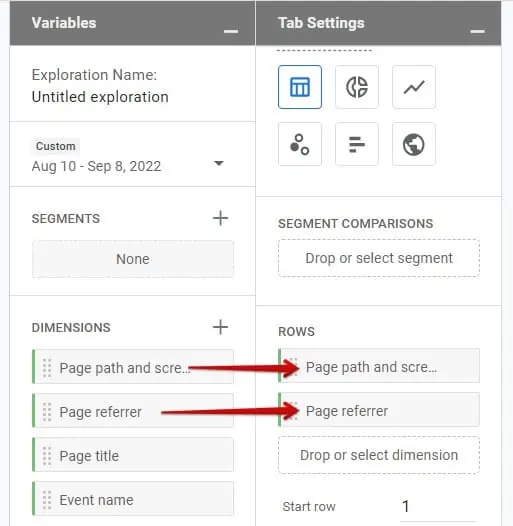
Task: Select the Geo map visualization icon
Action: pos(414,144)
